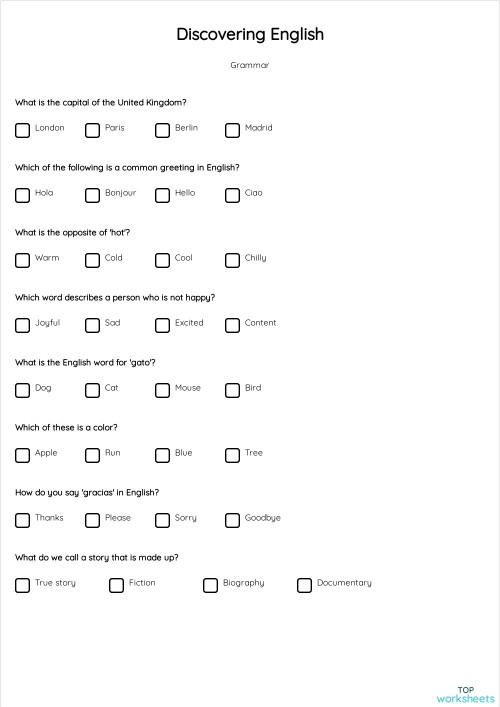The image size is (500, 707).
Task: Mark the Sad option checkbox
Action: point(92,325)
